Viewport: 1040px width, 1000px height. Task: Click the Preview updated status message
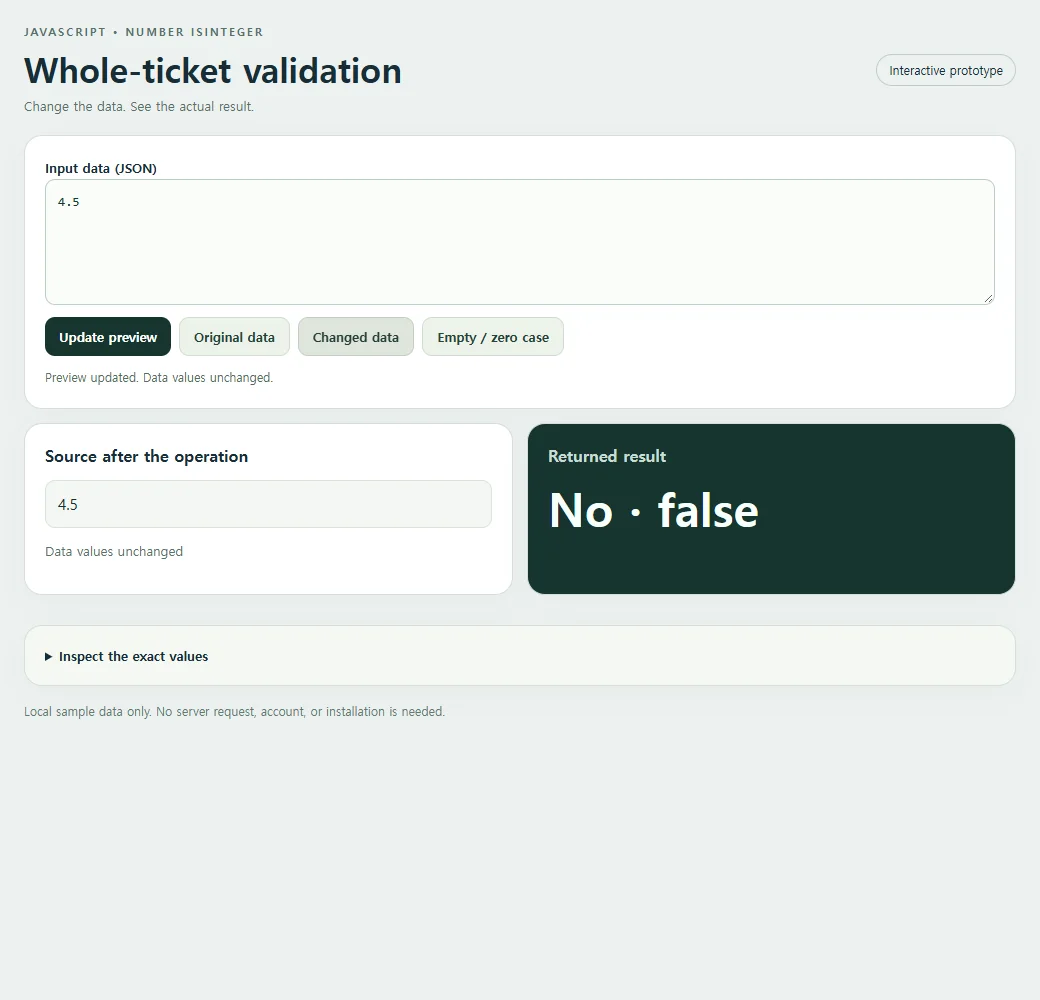tap(159, 377)
